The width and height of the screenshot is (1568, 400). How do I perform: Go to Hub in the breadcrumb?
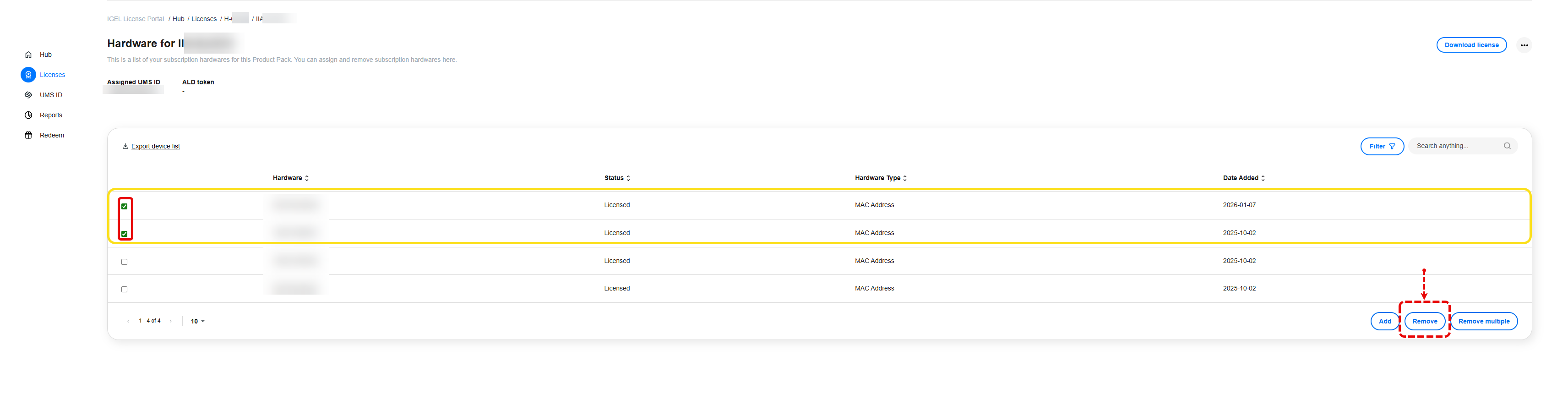[x=178, y=19]
